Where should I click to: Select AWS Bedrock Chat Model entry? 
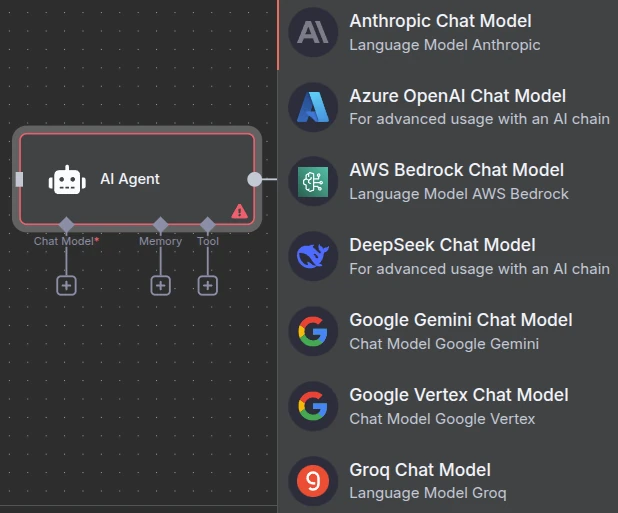click(448, 182)
